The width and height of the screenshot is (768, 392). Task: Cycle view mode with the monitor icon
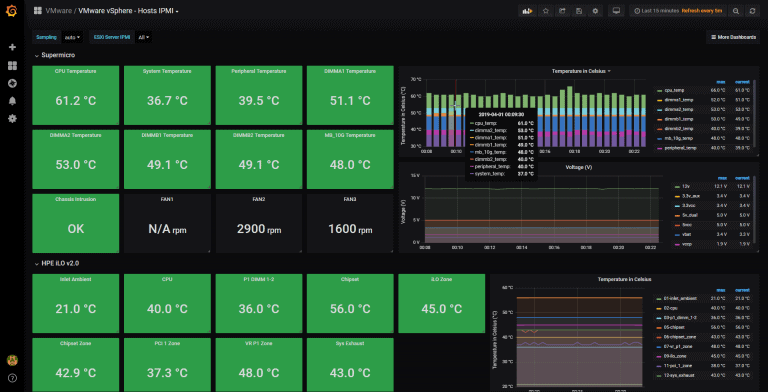click(617, 11)
